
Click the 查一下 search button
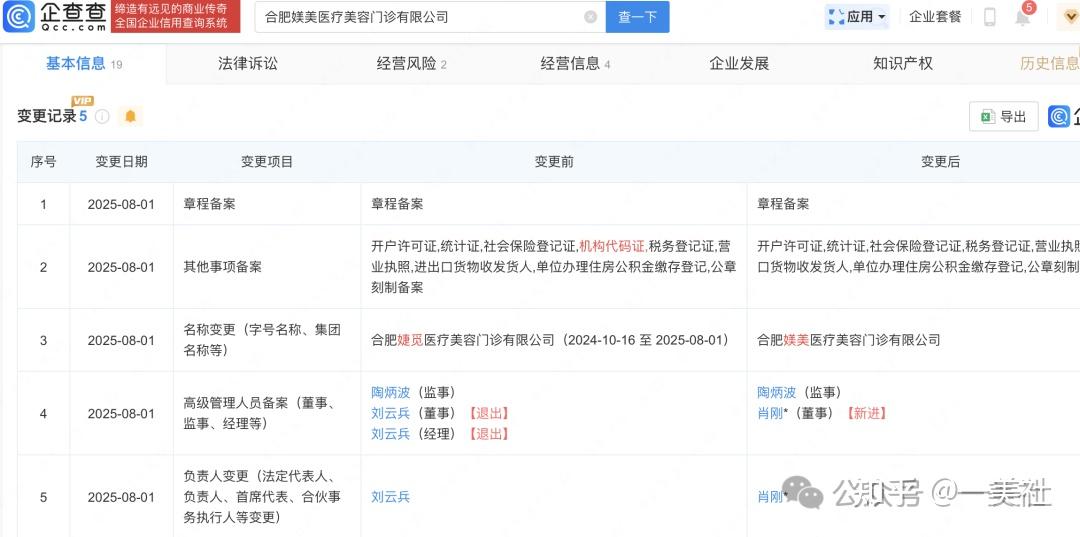637,17
